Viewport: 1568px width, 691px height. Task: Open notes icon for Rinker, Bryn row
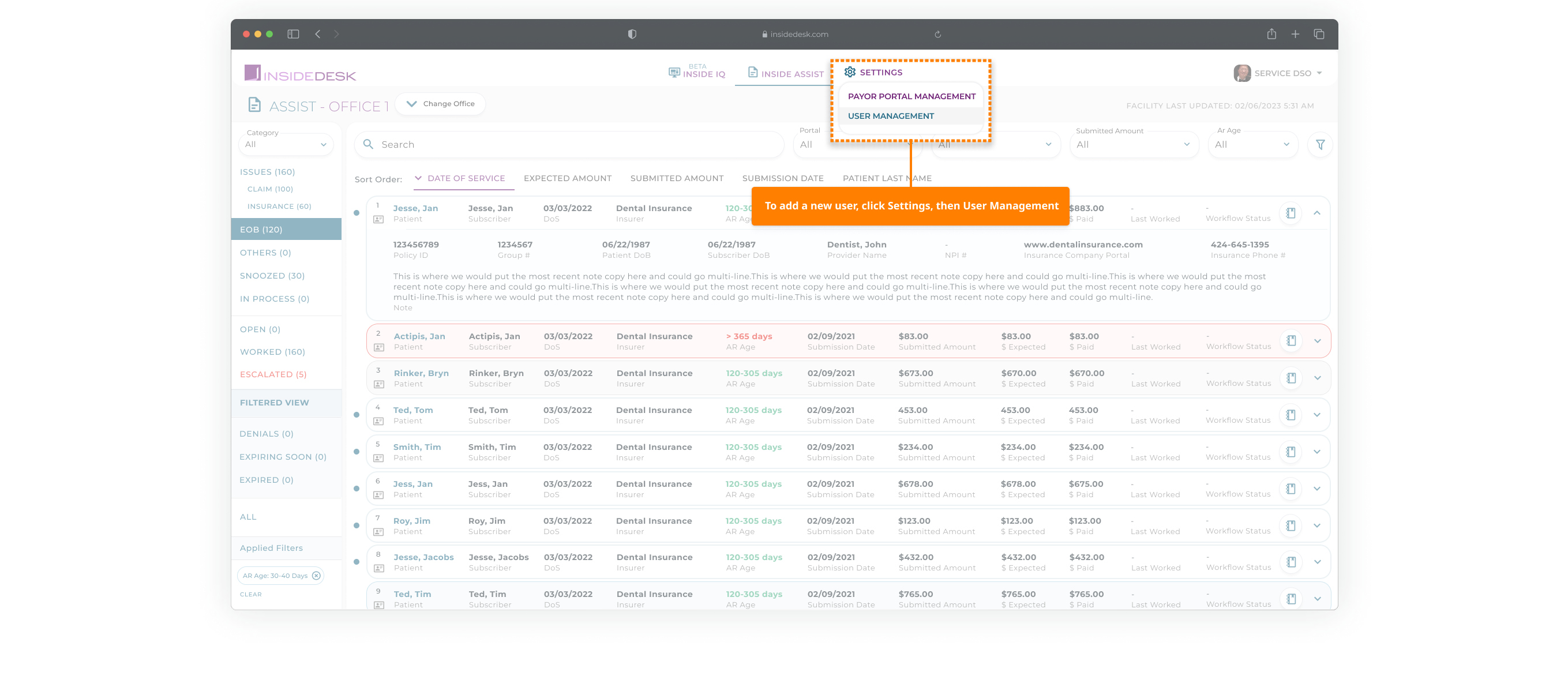(x=1291, y=378)
